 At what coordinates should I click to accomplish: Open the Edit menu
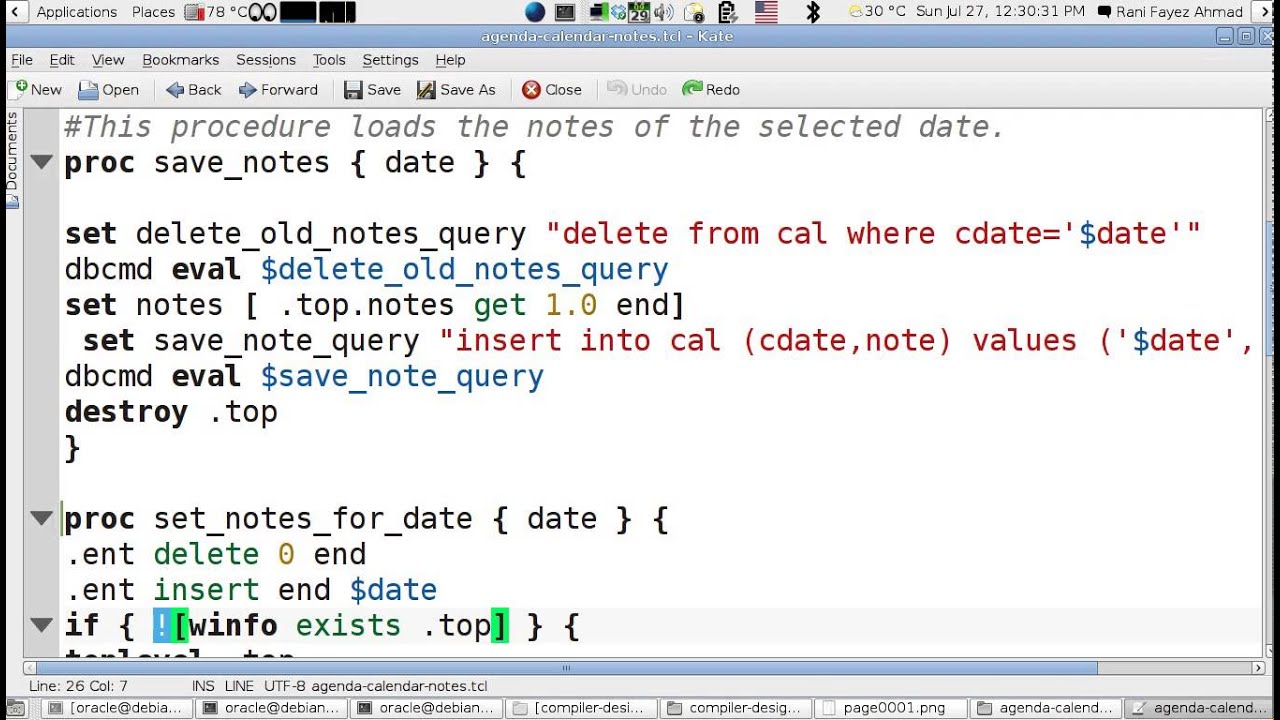click(62, 60)
